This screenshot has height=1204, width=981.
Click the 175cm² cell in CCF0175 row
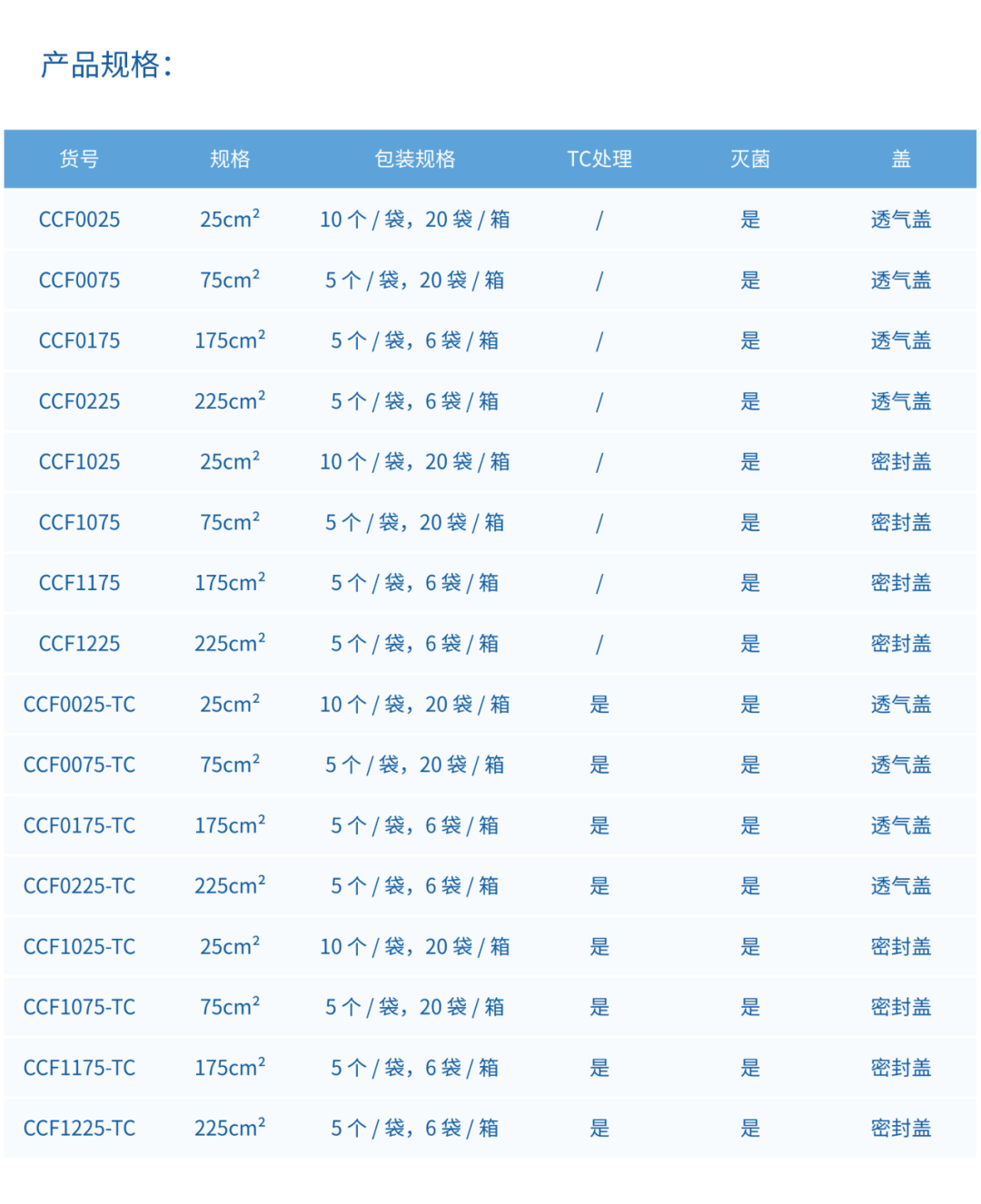[230, 340]
